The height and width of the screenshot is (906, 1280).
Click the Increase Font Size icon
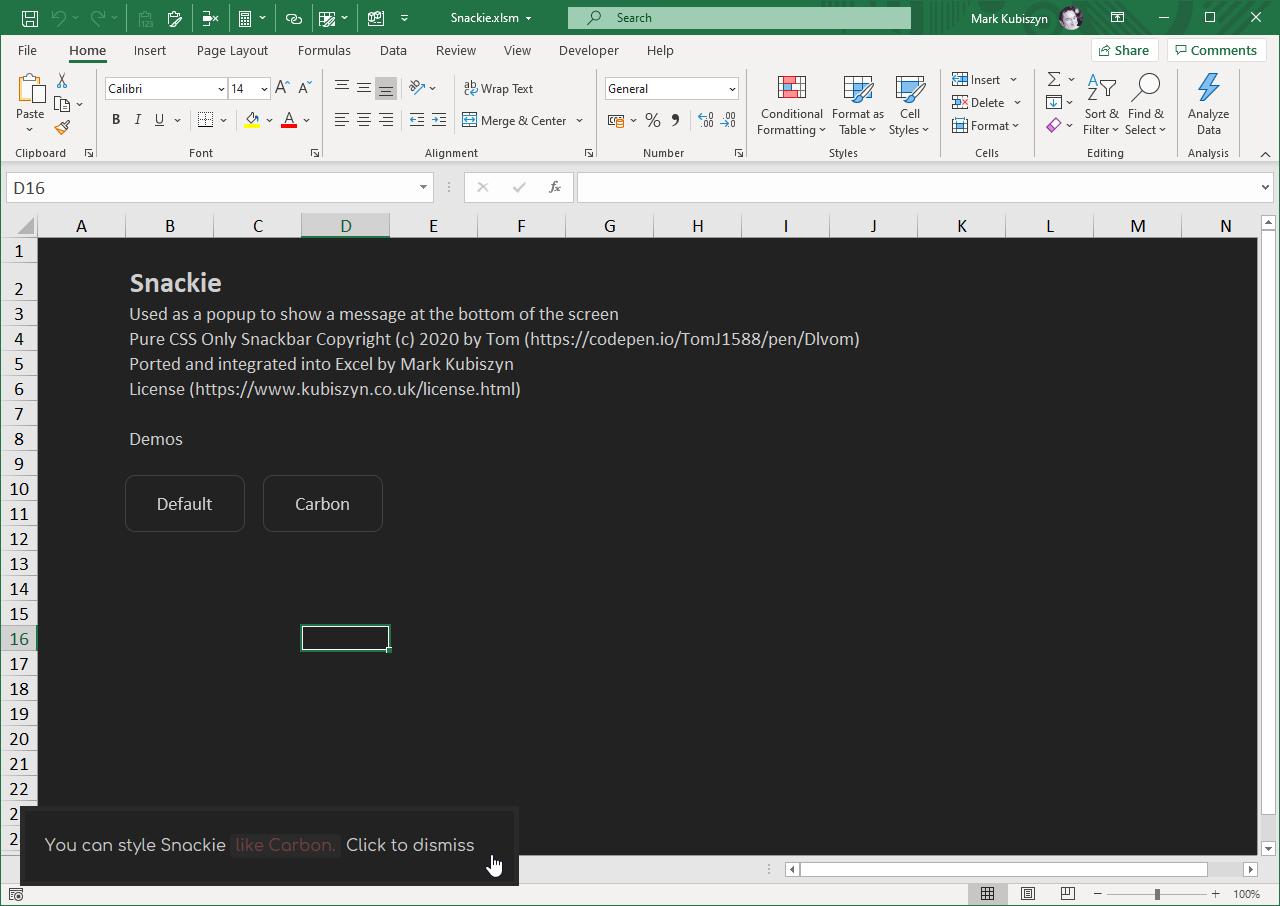(x=283, y=89)
